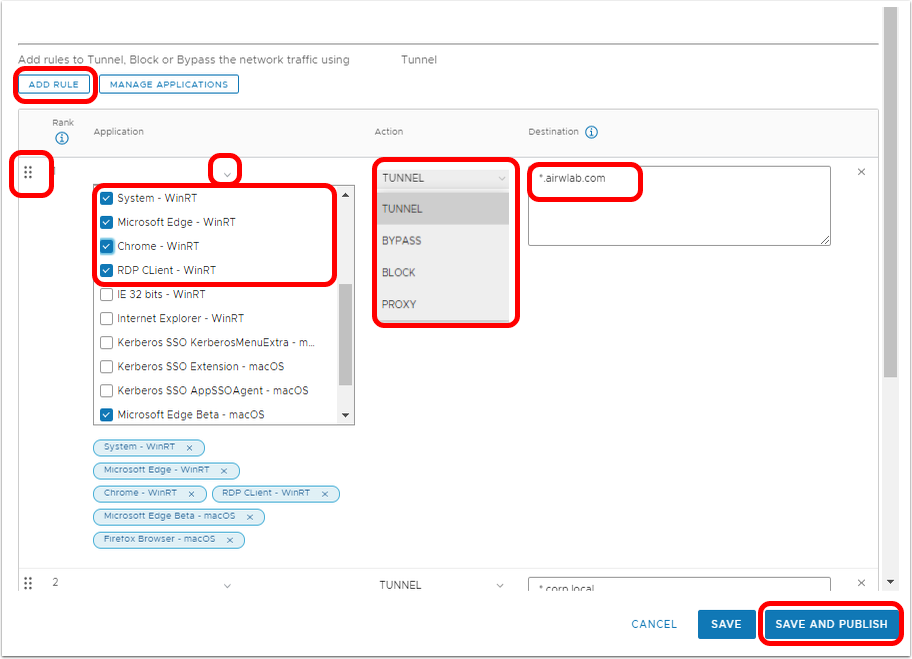912x659 pixels.
Task: Remove the Microsoft Edge Beta - macOS tag
Action: [248, 517]
